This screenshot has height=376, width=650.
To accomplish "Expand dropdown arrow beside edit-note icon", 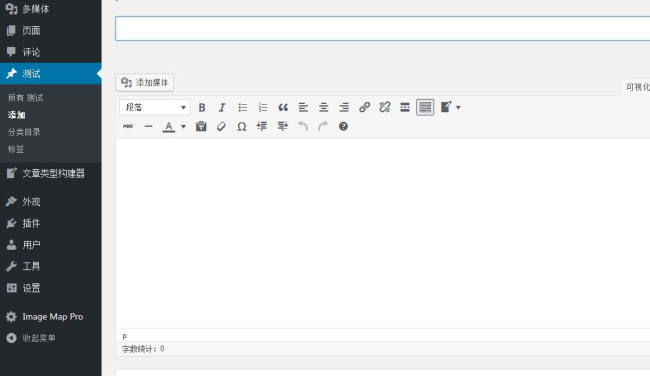I will point(458,107).
